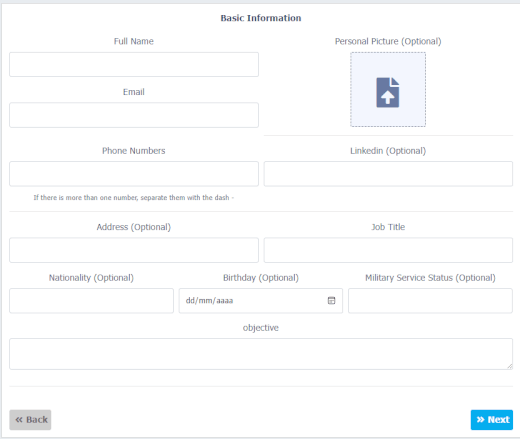520x439 pixels.
Task: Click the Full Name label
Action: click(x=134, y=41)
